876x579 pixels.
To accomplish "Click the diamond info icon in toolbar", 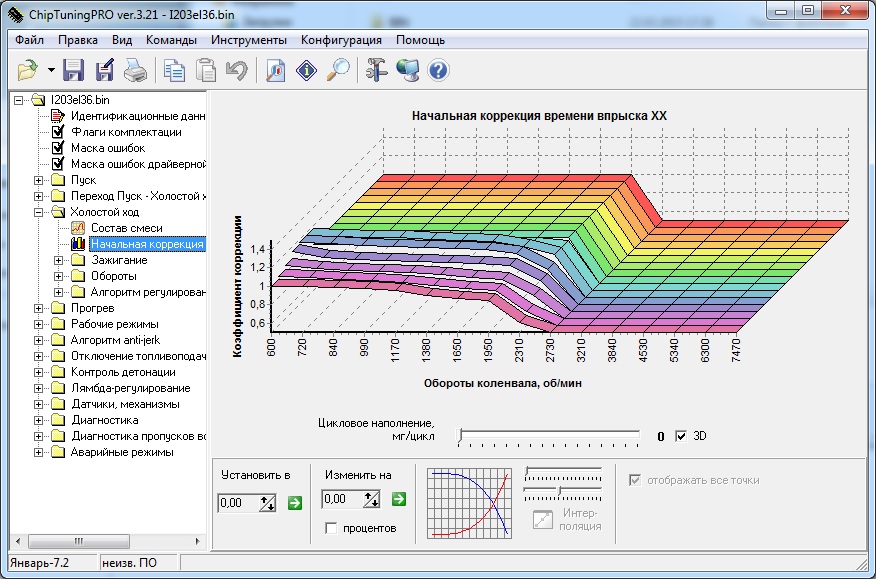I will coord(308,70).
